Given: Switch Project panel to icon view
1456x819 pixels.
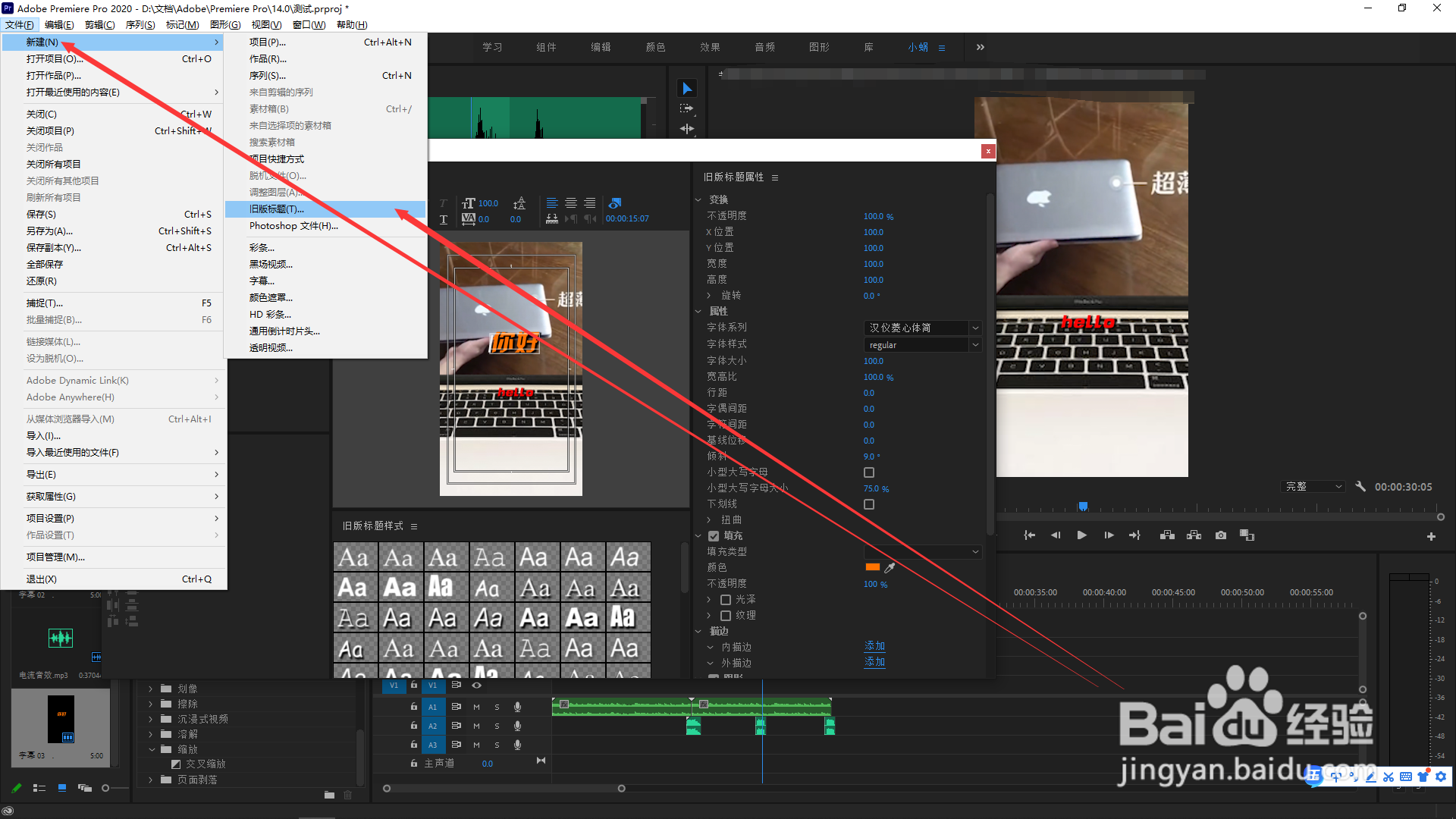Looking at the screenshot, I should pyautogui.click(x=62, y=788).
